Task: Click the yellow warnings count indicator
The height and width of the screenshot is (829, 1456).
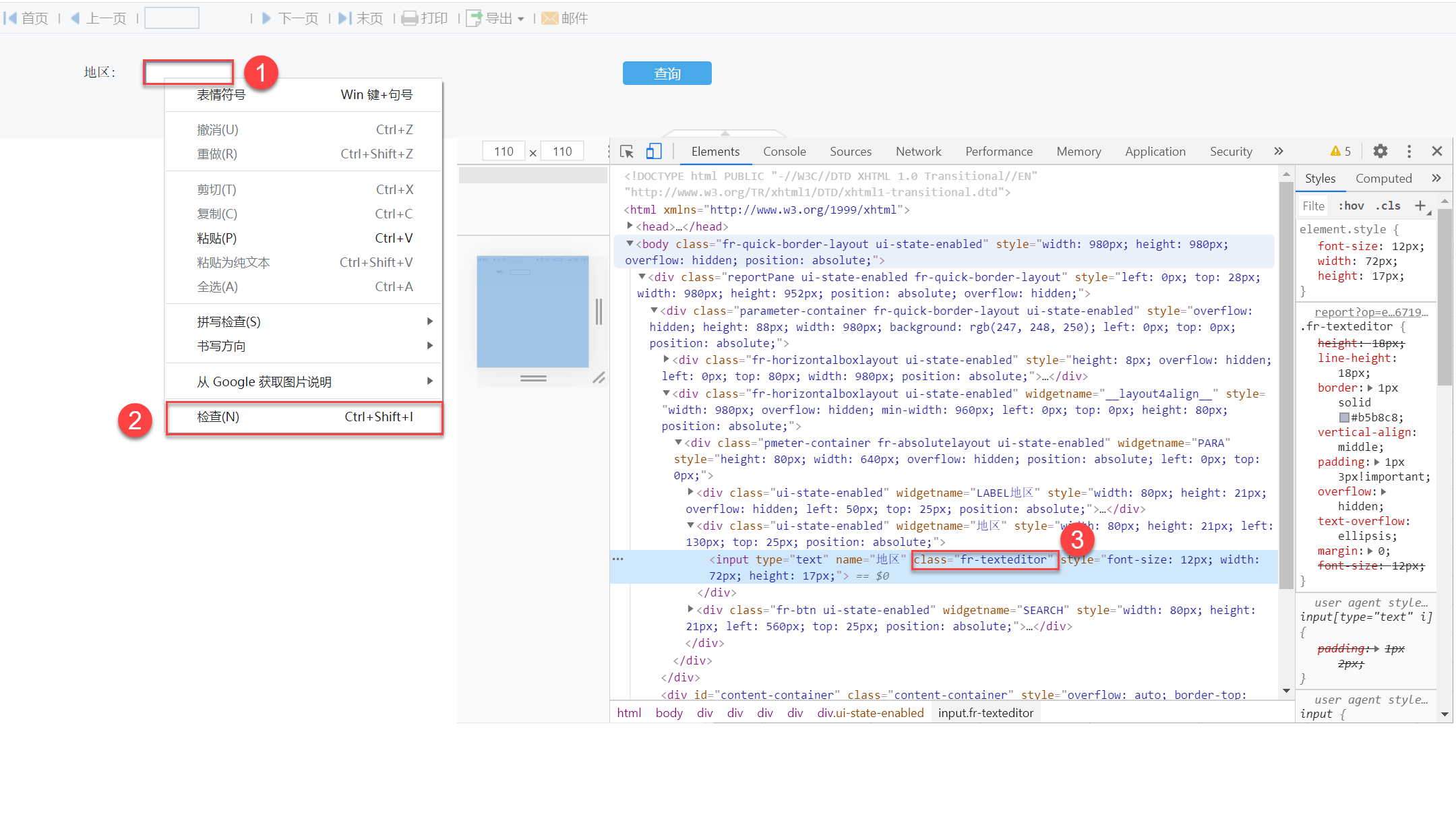Action: click(x=1340, y=152)
